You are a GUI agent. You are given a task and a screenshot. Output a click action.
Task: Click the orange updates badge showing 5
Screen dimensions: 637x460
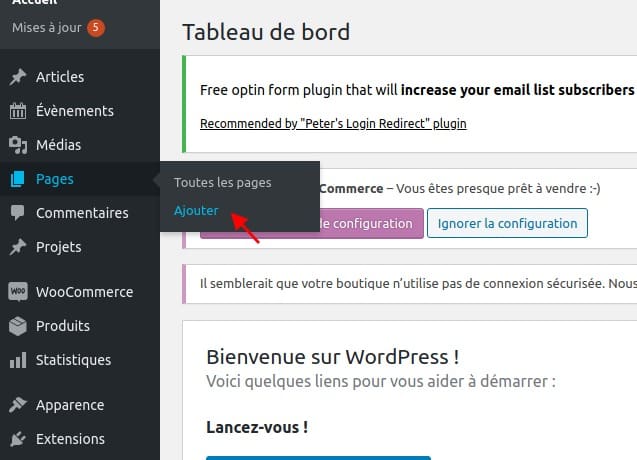point(96,28)
